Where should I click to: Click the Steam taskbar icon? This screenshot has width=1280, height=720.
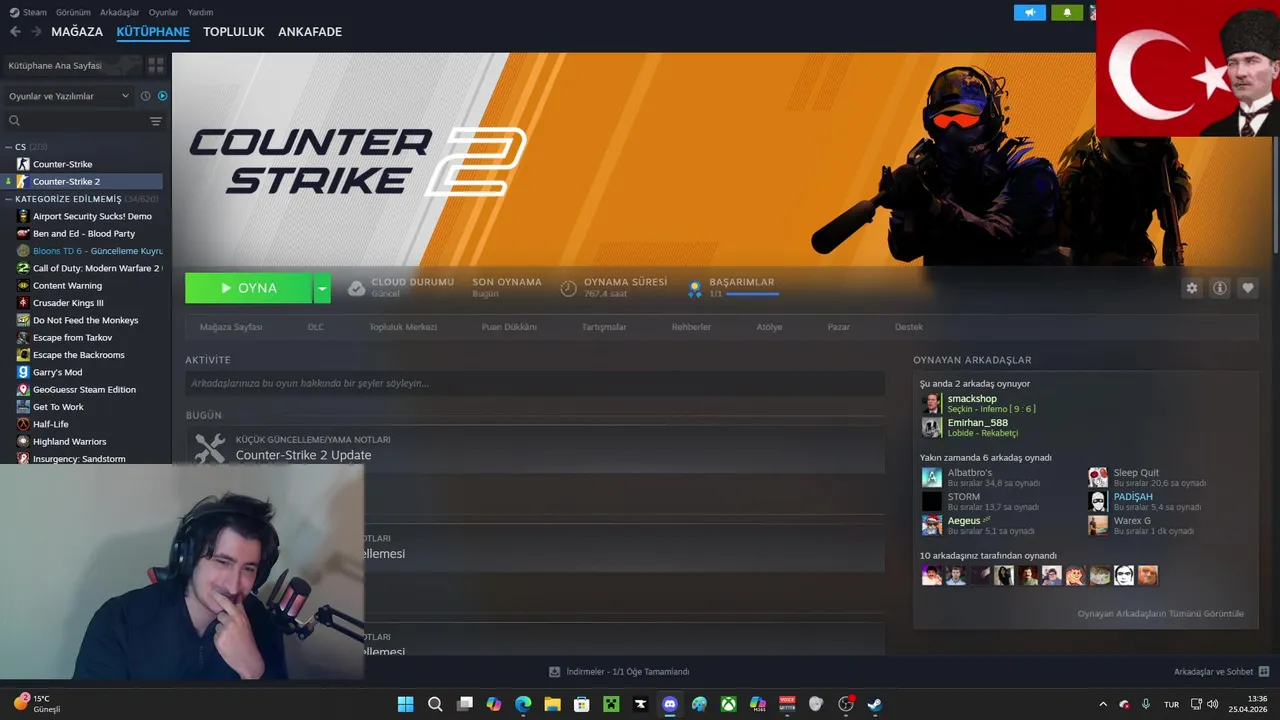point(875,704)
